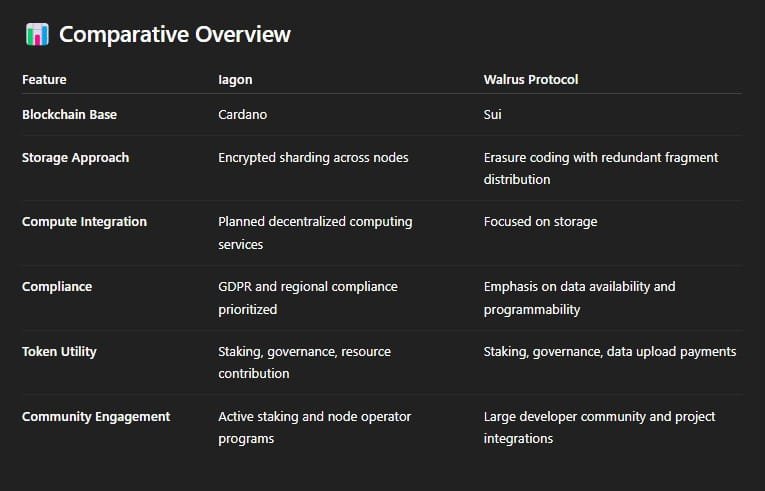The height and width of the screenshot is (491, 765).
Task: Click the Comparative Overview heading
Action: coord(174,35)
